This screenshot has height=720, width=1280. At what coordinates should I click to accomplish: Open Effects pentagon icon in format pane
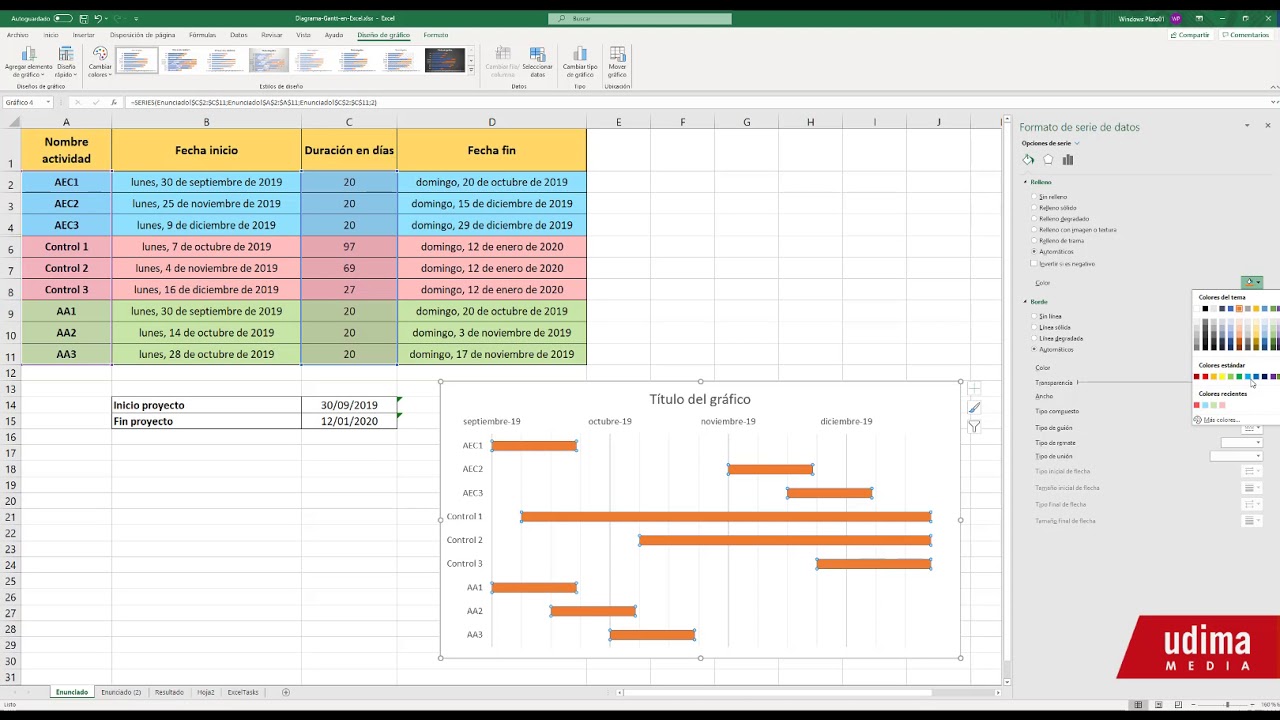tap(1048, 160)
